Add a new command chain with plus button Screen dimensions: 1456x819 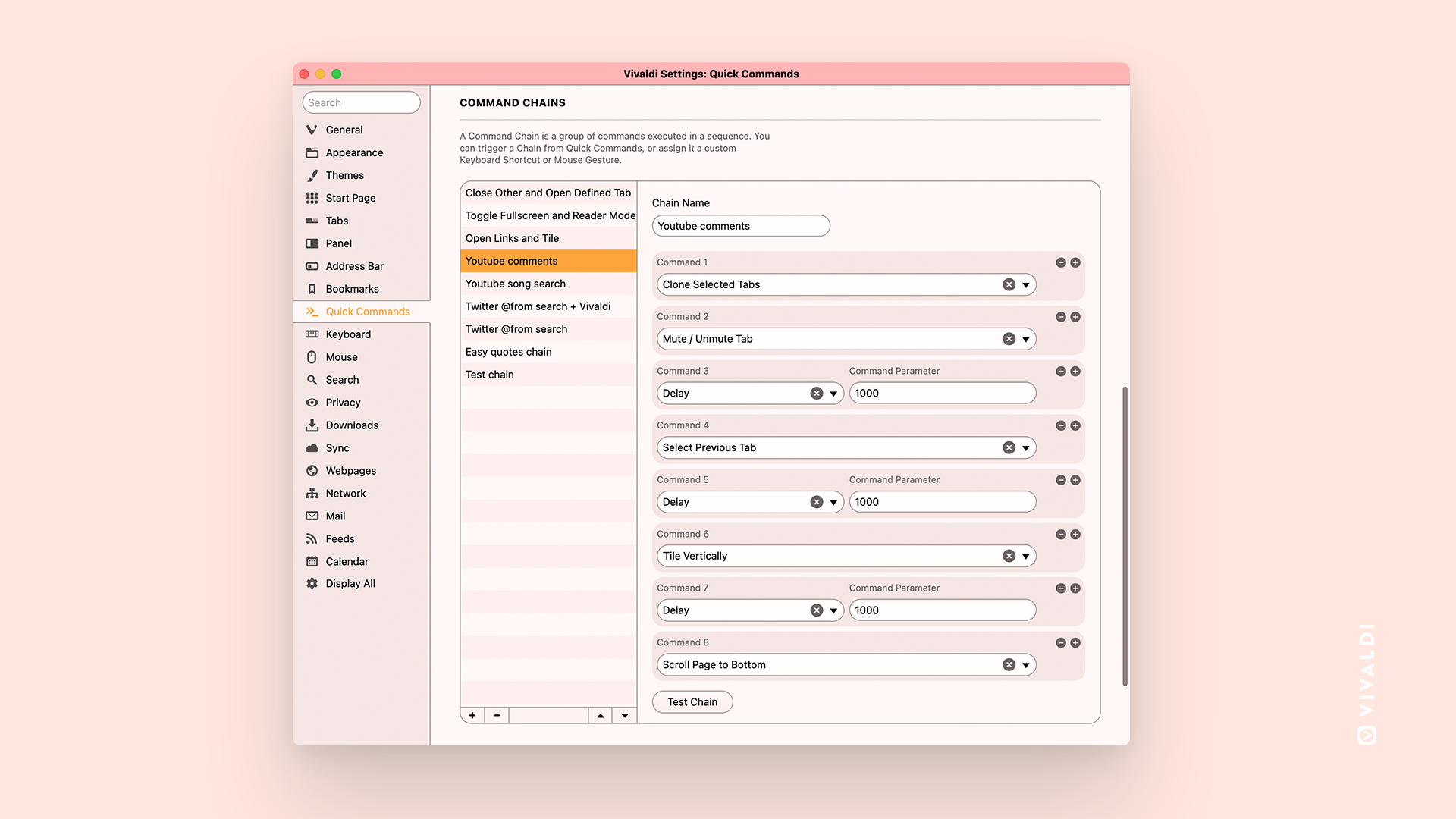472,715
